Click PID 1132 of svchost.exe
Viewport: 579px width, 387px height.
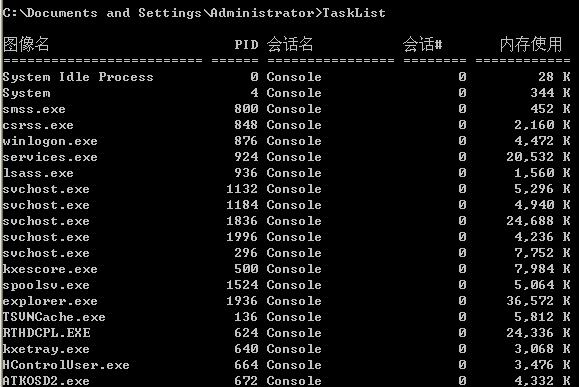point(242,189)
